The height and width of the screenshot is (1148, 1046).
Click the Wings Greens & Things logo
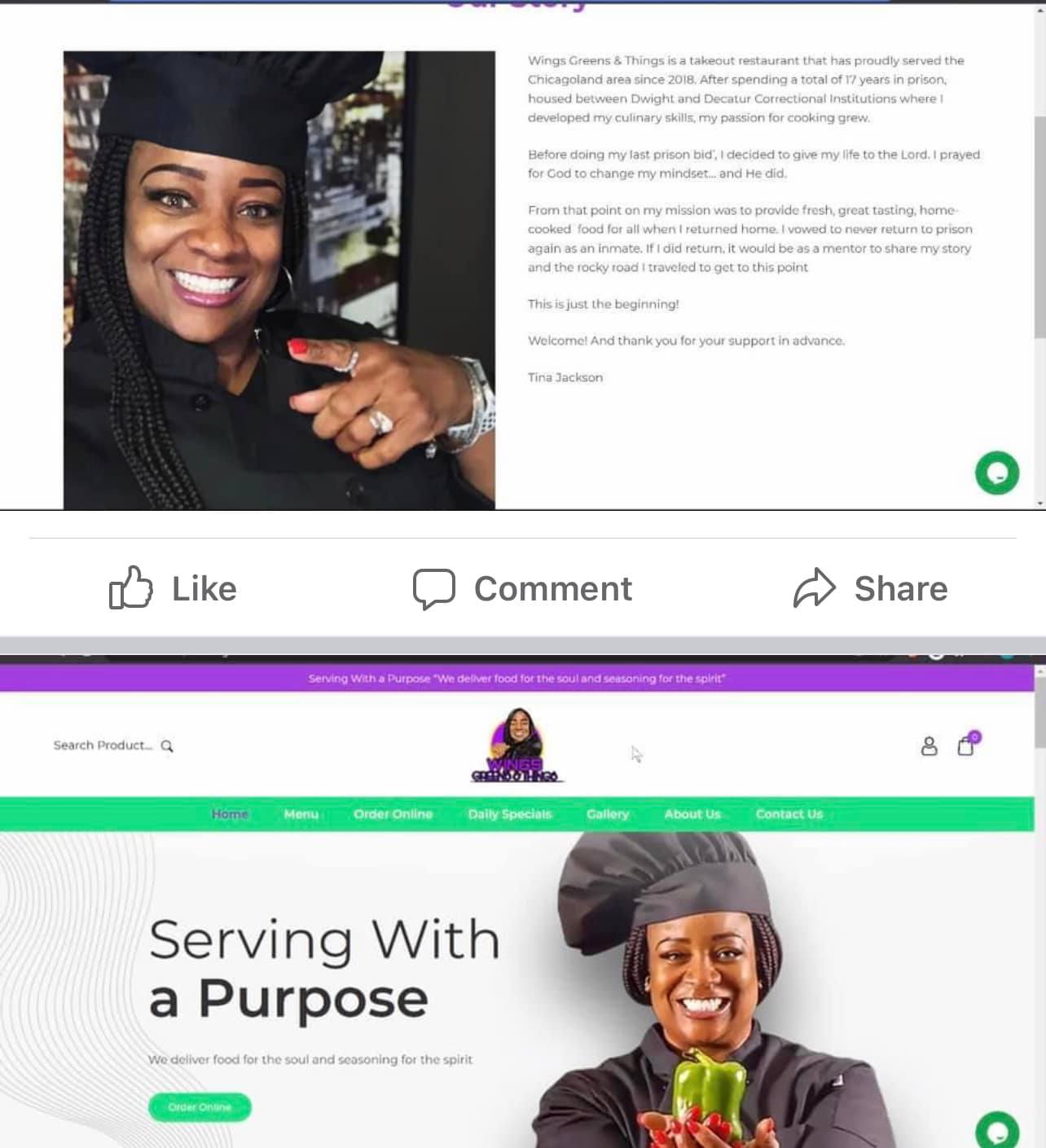[x=516, y=745]
